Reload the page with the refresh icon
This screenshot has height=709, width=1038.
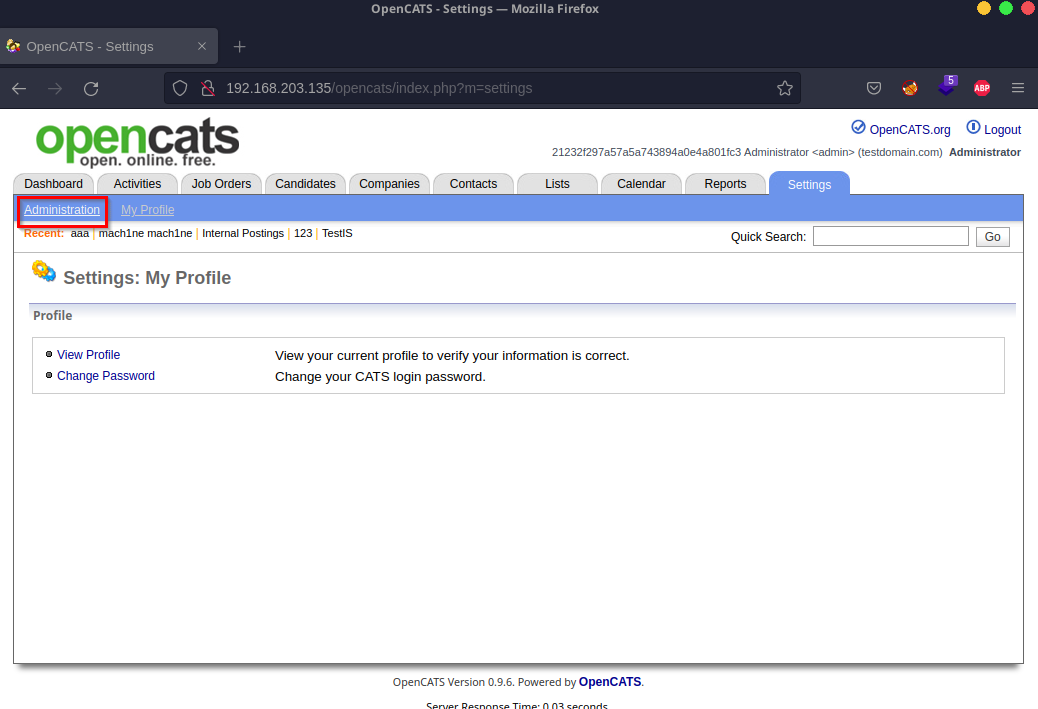pos(91,88)
